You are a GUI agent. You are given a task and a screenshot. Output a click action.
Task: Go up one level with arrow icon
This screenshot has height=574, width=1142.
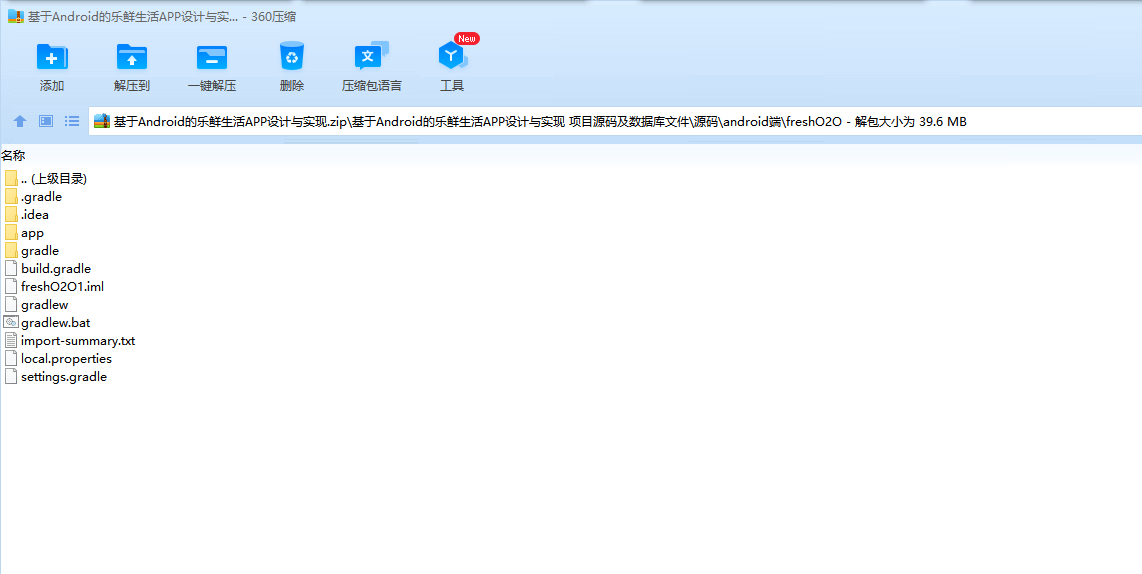pos(20,121)
